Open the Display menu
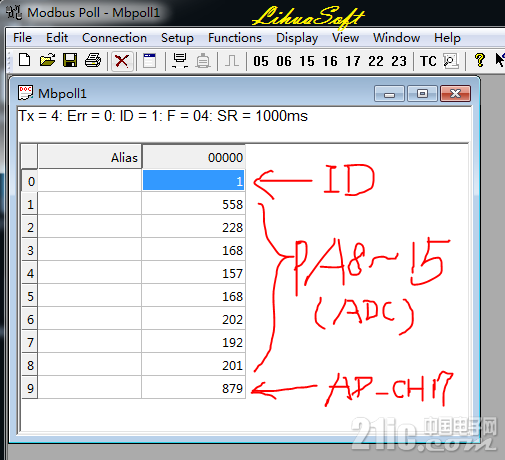Viewport: 505px width, 460px height. point(297,38)
